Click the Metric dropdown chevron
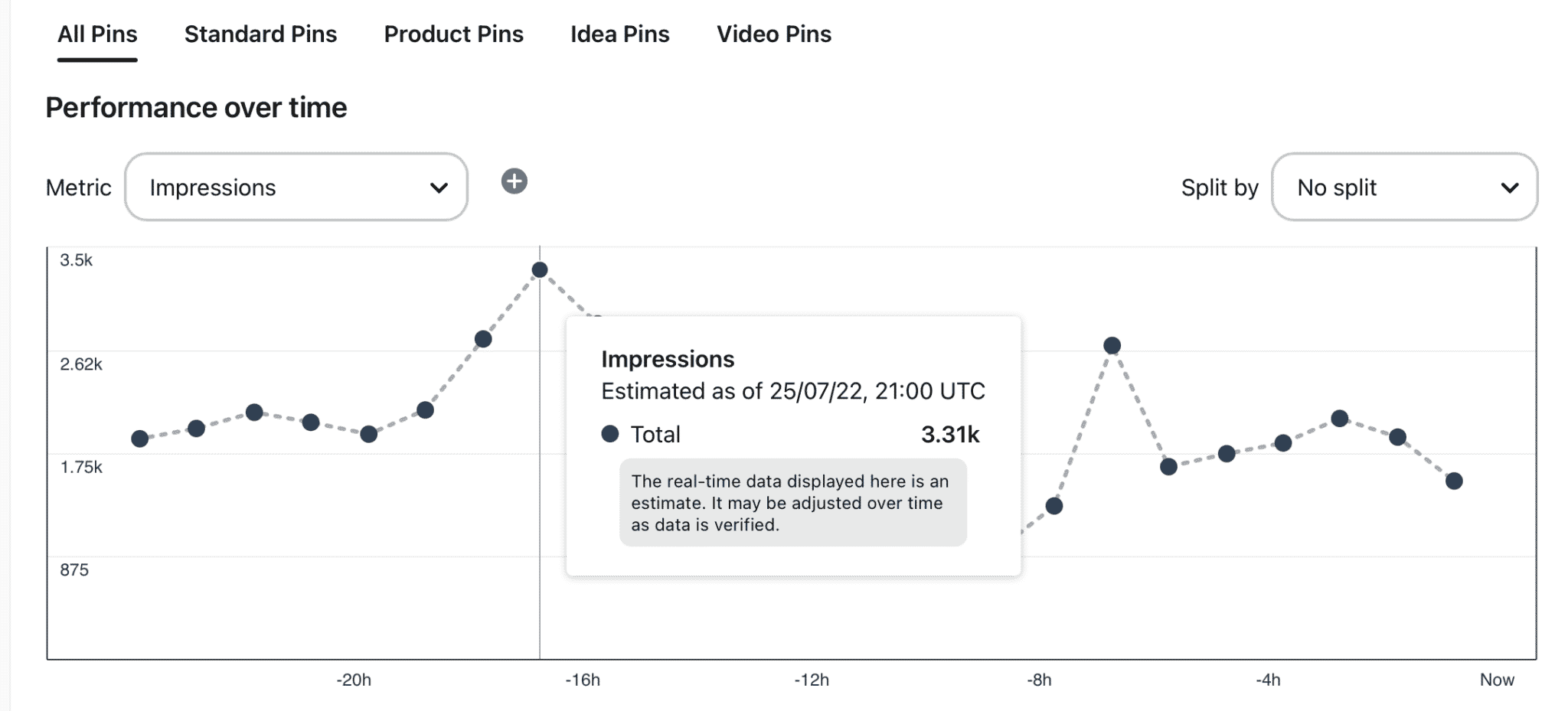The width and height of the screenshot is (1568, 711). click(x=437, y=187)
